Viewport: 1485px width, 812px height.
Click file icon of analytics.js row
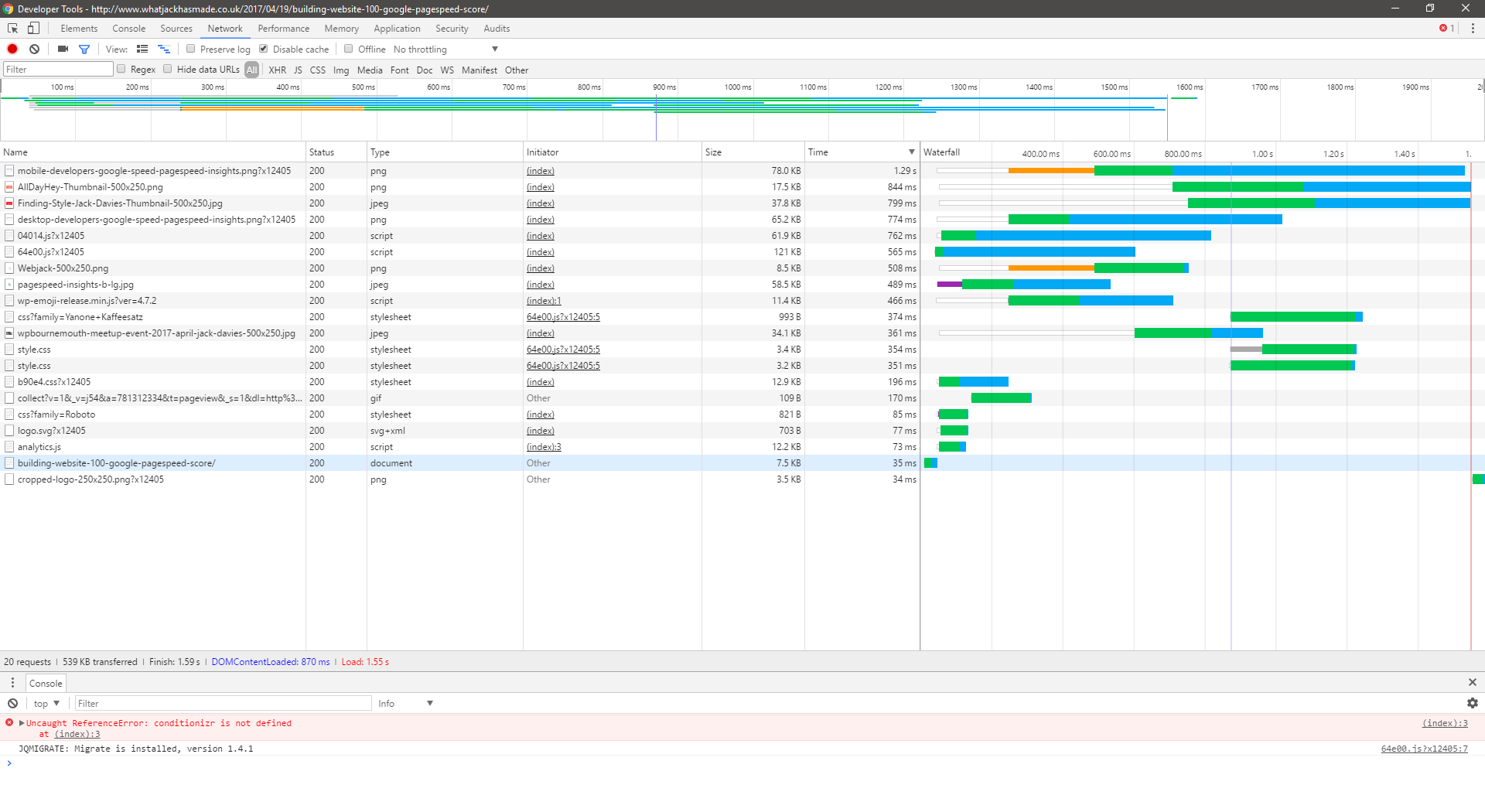click(x=9, y=447)
